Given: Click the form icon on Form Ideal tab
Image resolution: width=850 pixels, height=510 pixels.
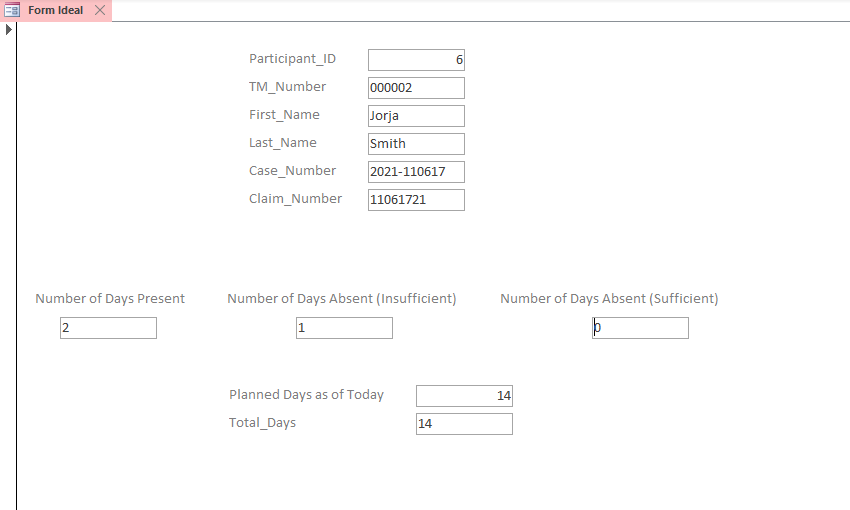Looking at the screenshot, I should click(x=12, y=10).
